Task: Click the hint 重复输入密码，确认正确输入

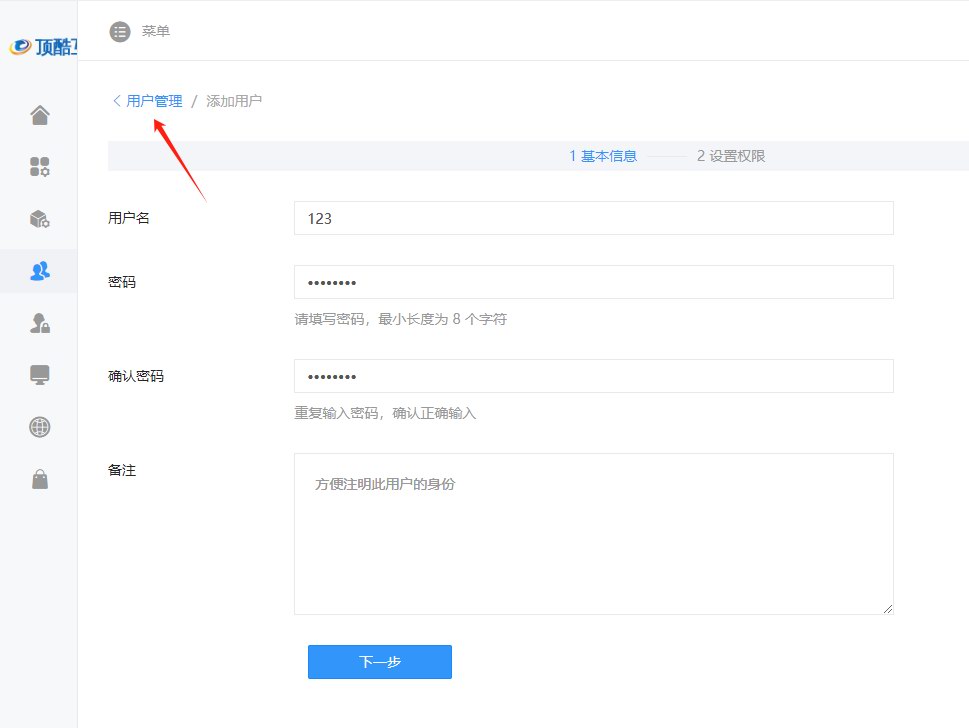Action: 385,413
